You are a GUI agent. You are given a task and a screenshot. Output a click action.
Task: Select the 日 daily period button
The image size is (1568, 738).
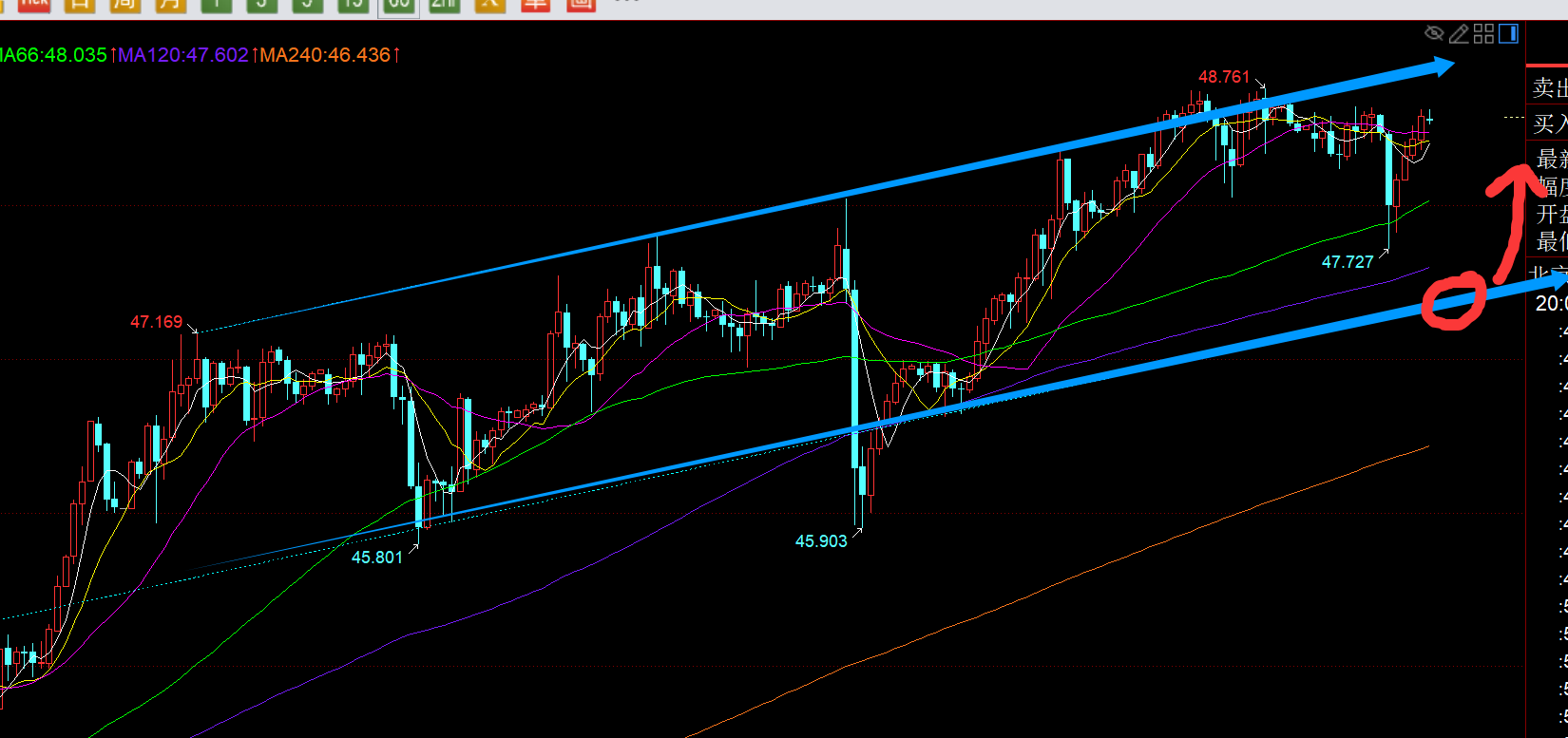click(x=80, y=4)
